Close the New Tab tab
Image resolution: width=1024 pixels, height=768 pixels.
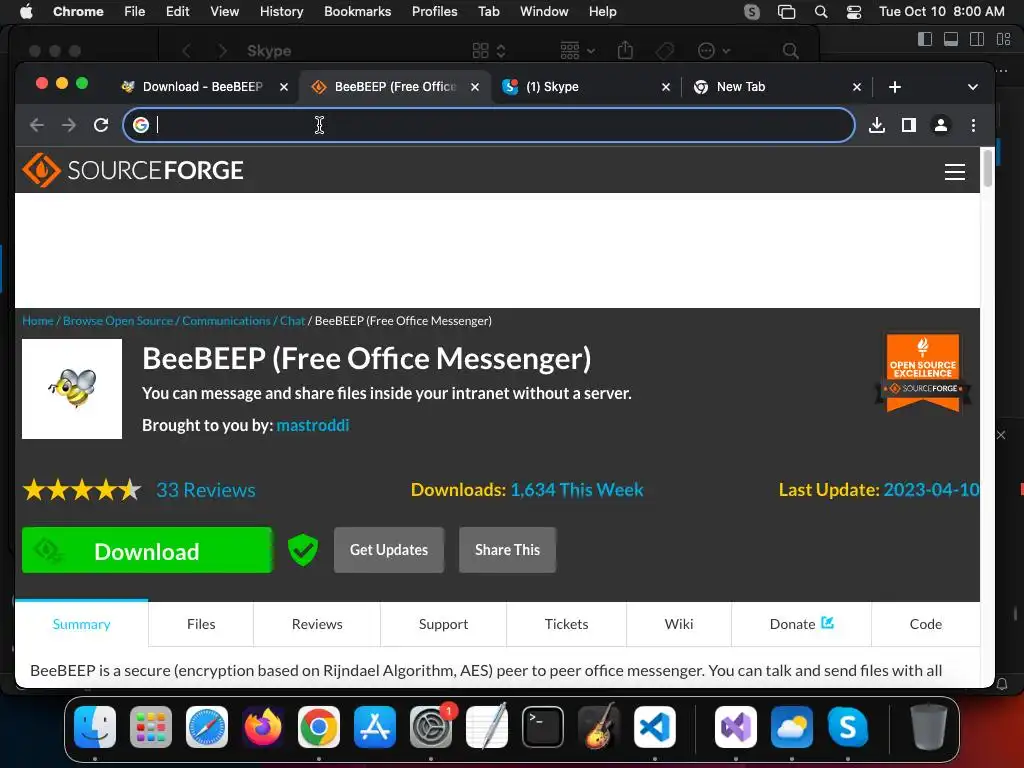tap(857, 87)
